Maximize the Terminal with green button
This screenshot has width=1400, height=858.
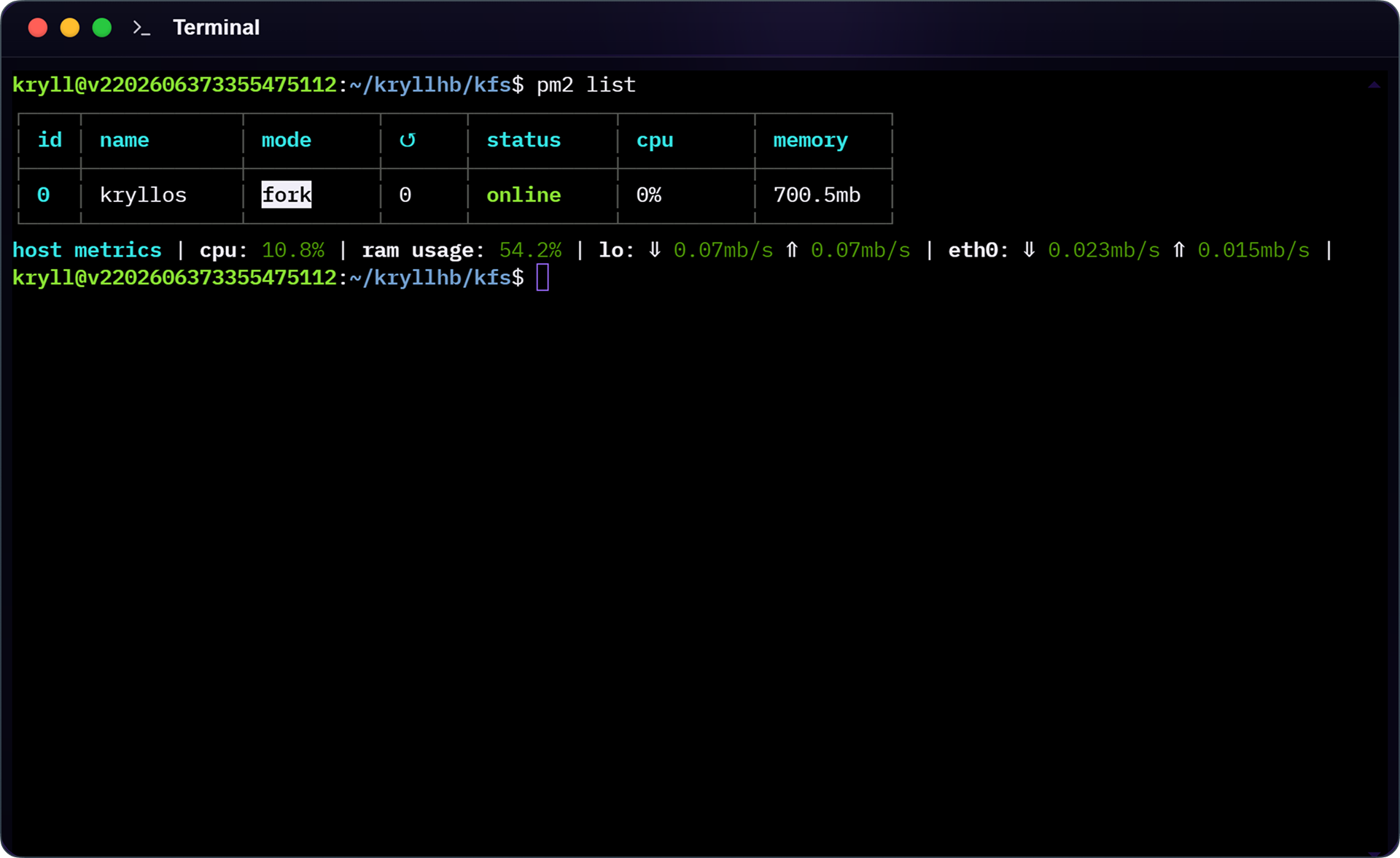click(102, 28)
